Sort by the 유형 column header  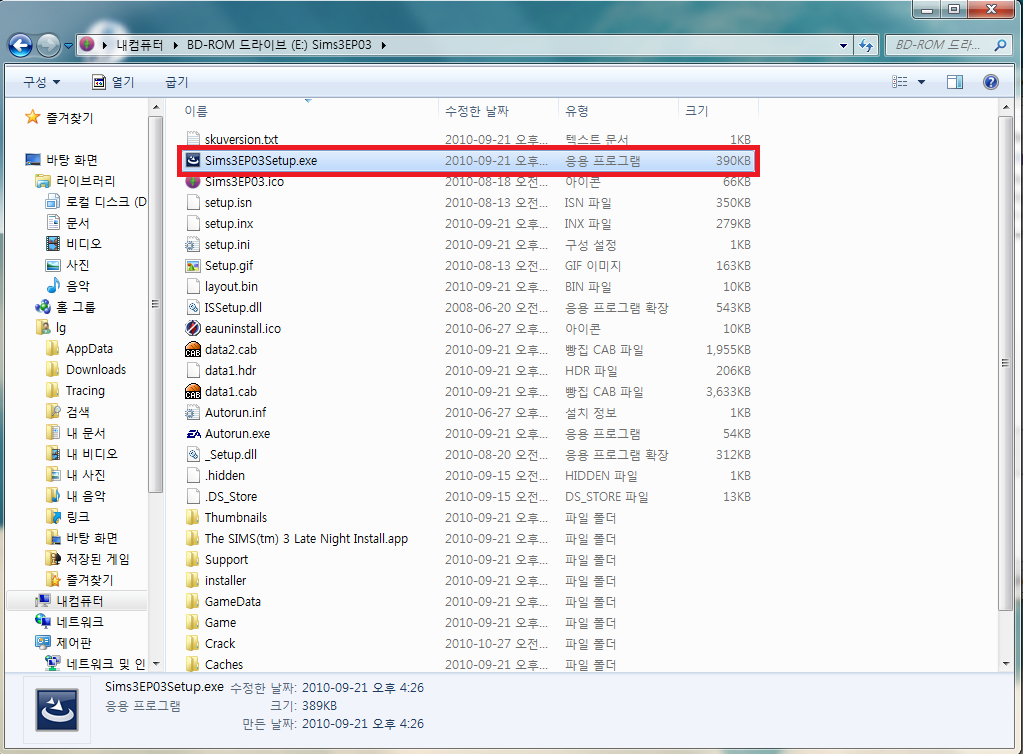pos(577,111)
